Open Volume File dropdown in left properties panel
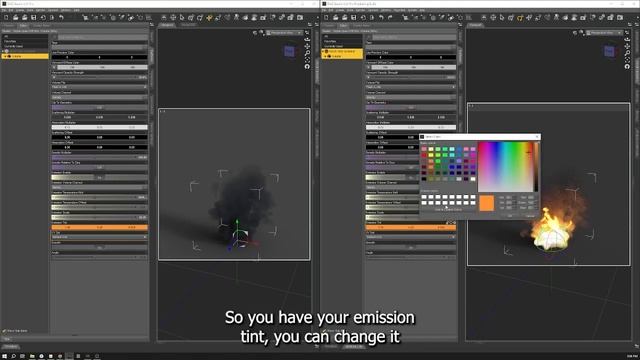The height and width of the screenshot is (360, 640). tap(99, 87)
